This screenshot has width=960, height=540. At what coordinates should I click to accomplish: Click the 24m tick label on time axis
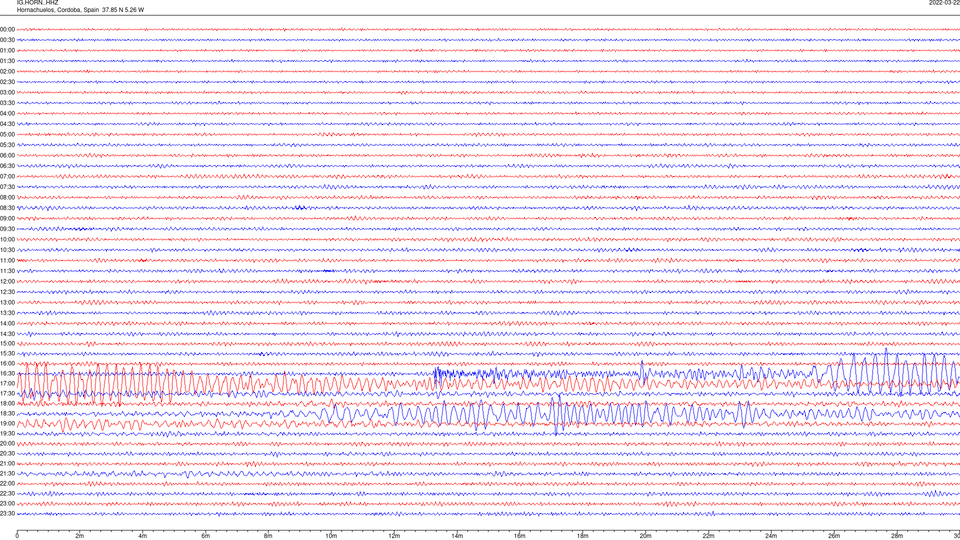(771, 536)
